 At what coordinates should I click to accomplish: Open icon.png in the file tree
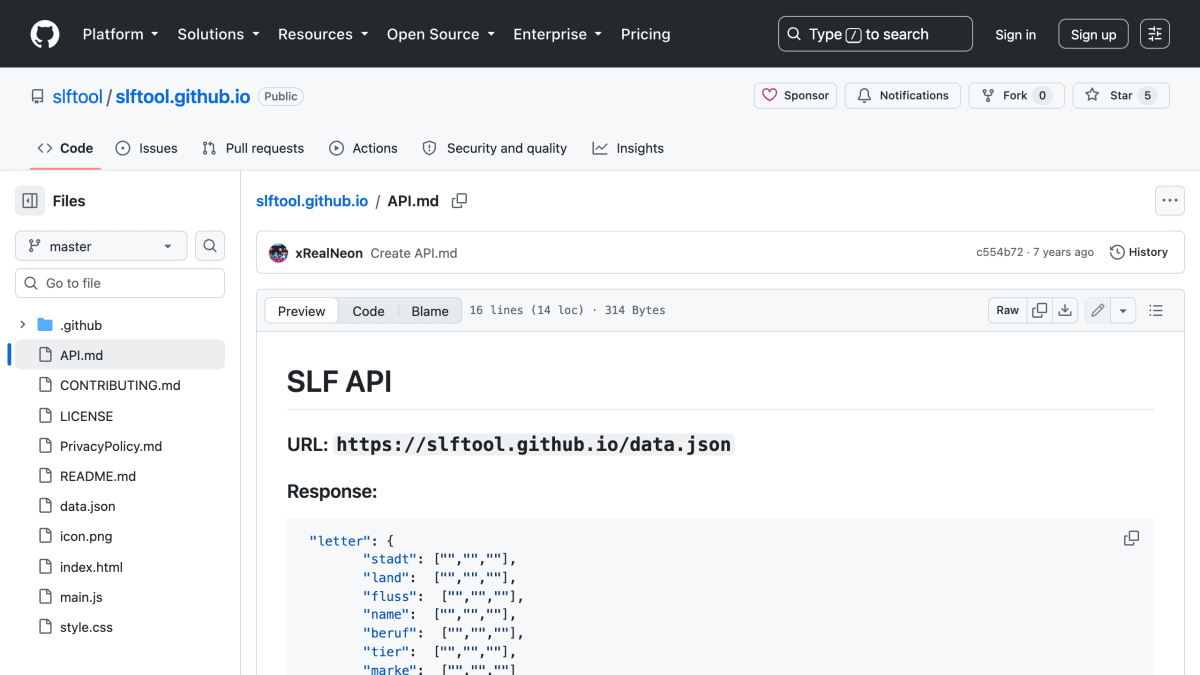(x=120, y=536)
